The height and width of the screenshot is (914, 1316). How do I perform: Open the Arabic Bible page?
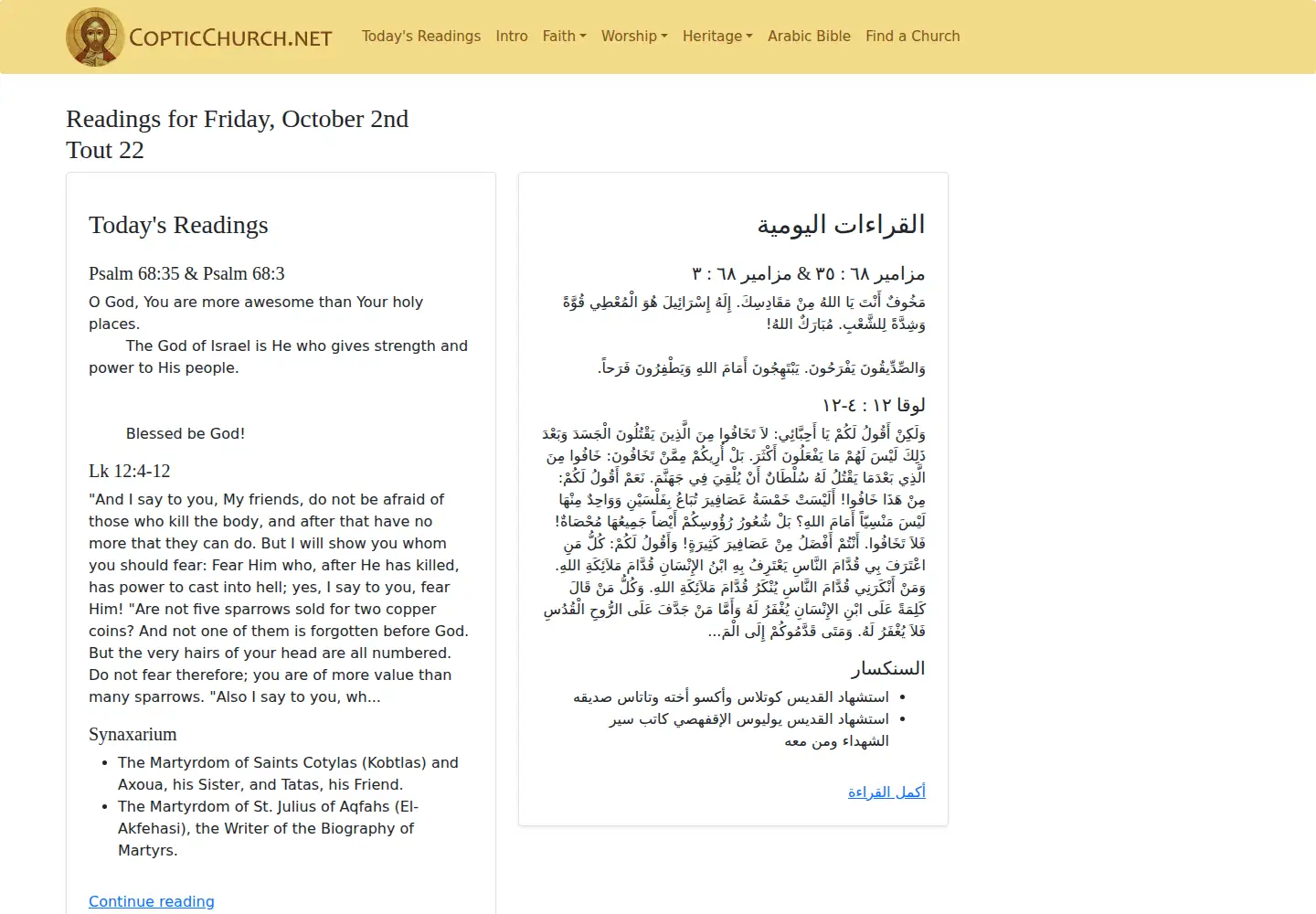pyautogui.click(x=809, y=37)
